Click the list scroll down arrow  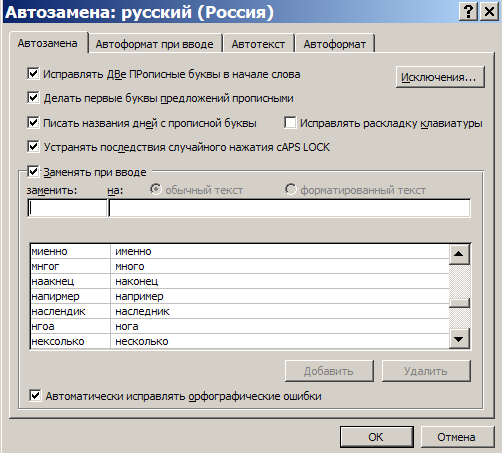459,339
